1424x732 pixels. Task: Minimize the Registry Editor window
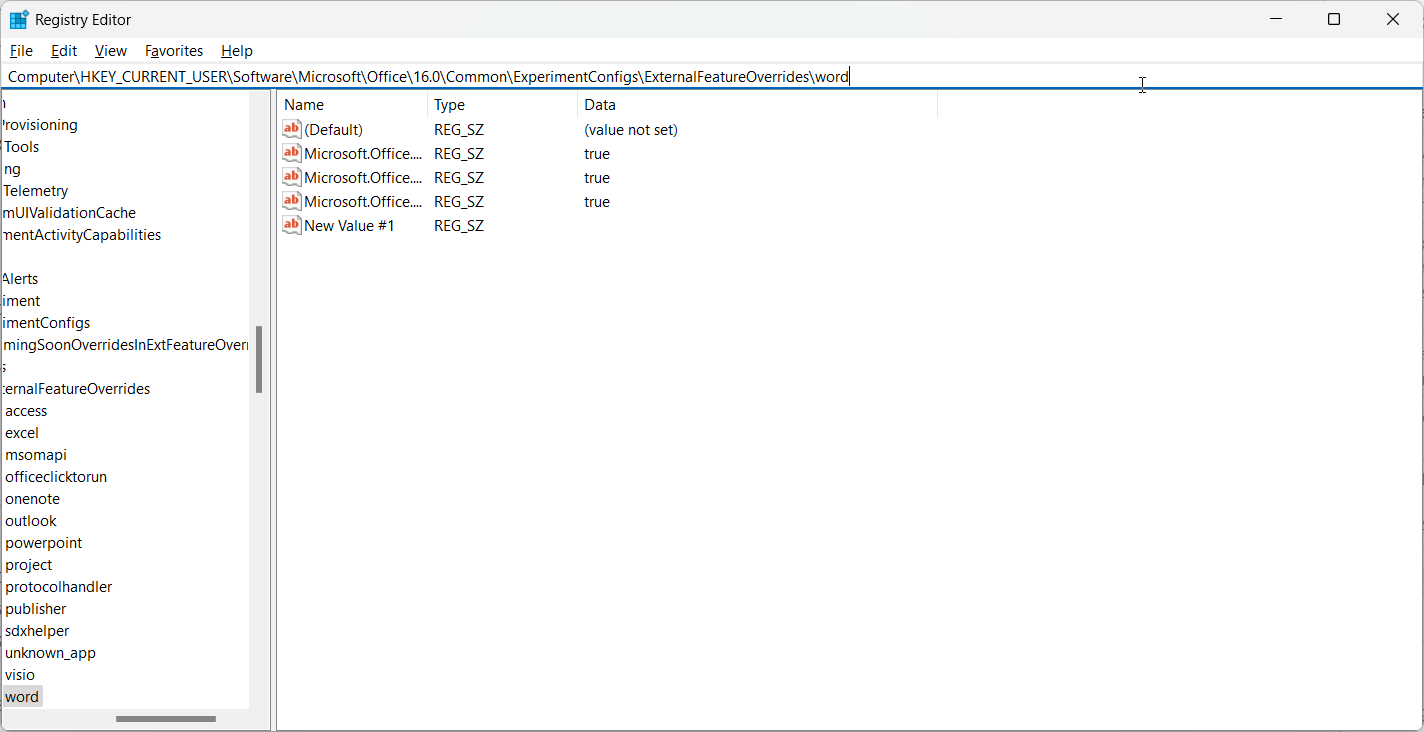(1276, 19)
